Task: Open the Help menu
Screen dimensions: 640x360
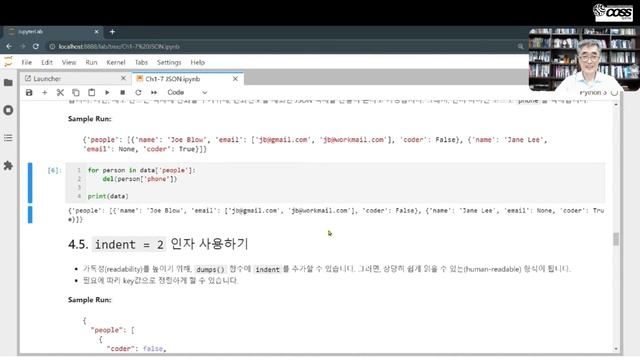Action: [198, 62]
